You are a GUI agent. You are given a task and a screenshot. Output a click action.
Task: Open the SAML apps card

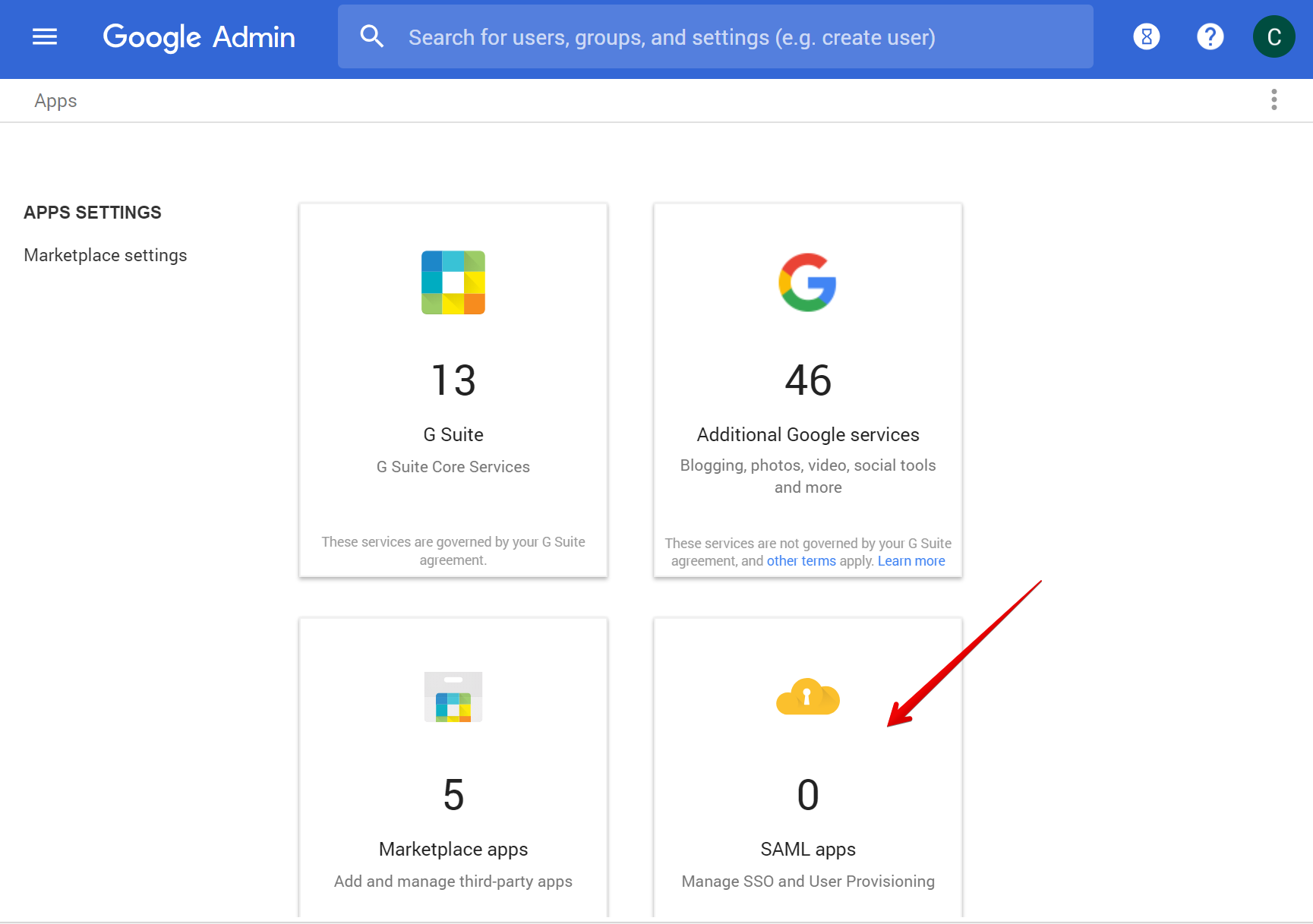(x=807, y=795)
